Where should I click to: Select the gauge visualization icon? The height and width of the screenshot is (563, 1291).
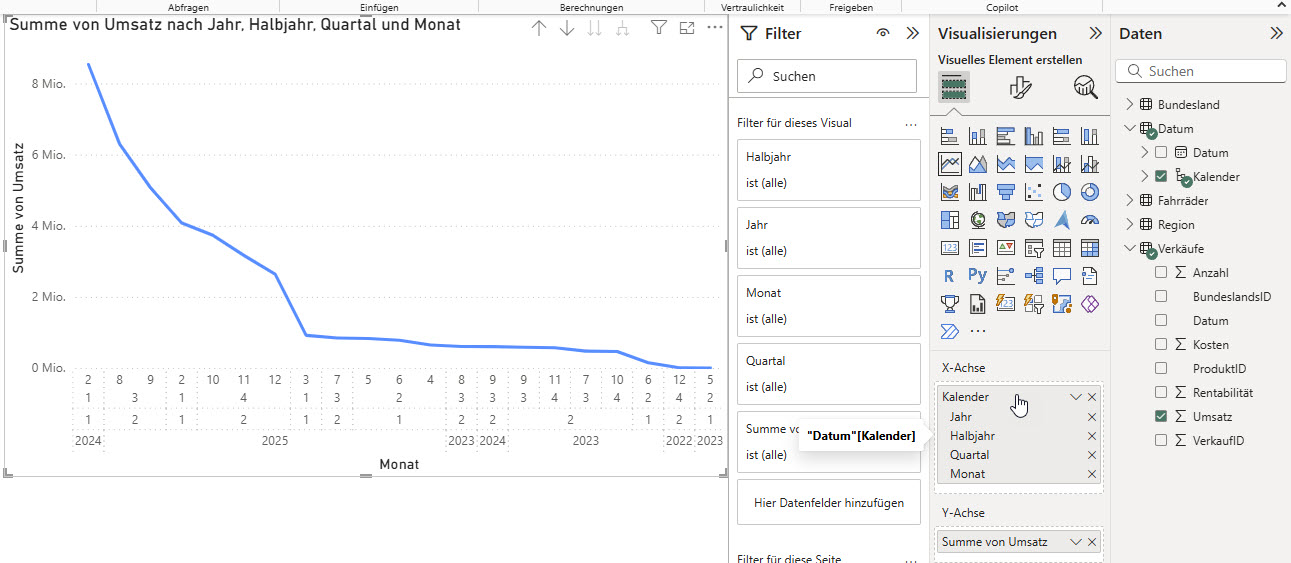[1090, 220]
